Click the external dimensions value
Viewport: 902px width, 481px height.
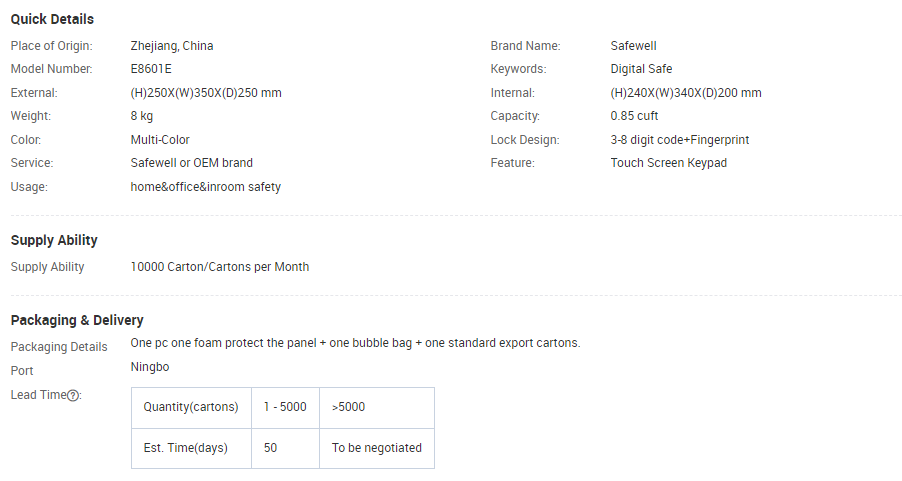[x=206, y=93]
